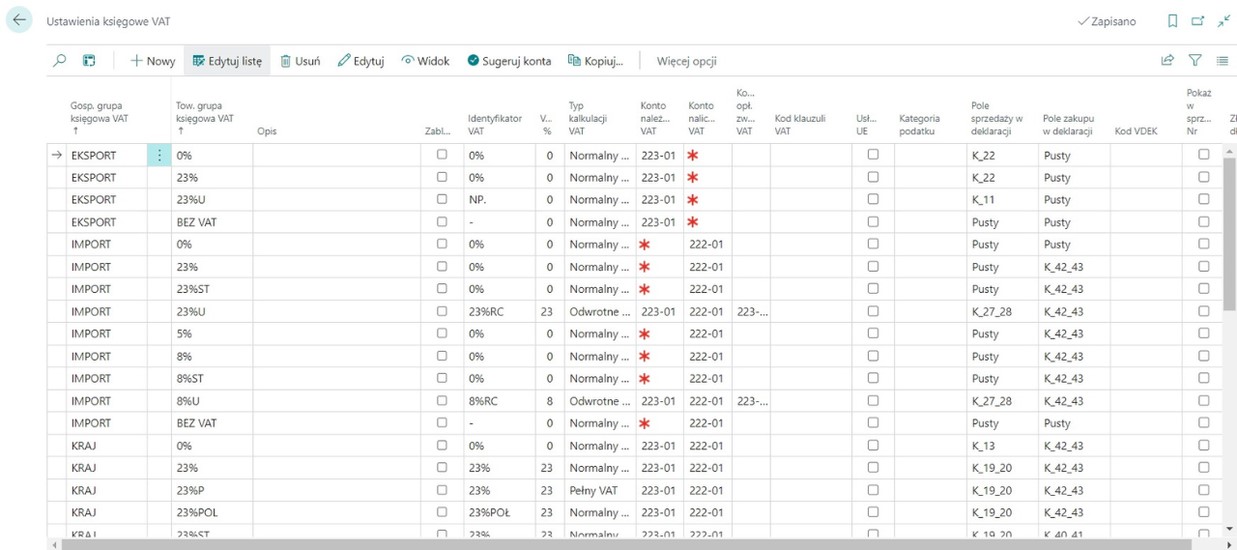This screenshot has width=1237, height=550.
Task: Click the scrollbar down arrow
Action: tap(1229, 530)
